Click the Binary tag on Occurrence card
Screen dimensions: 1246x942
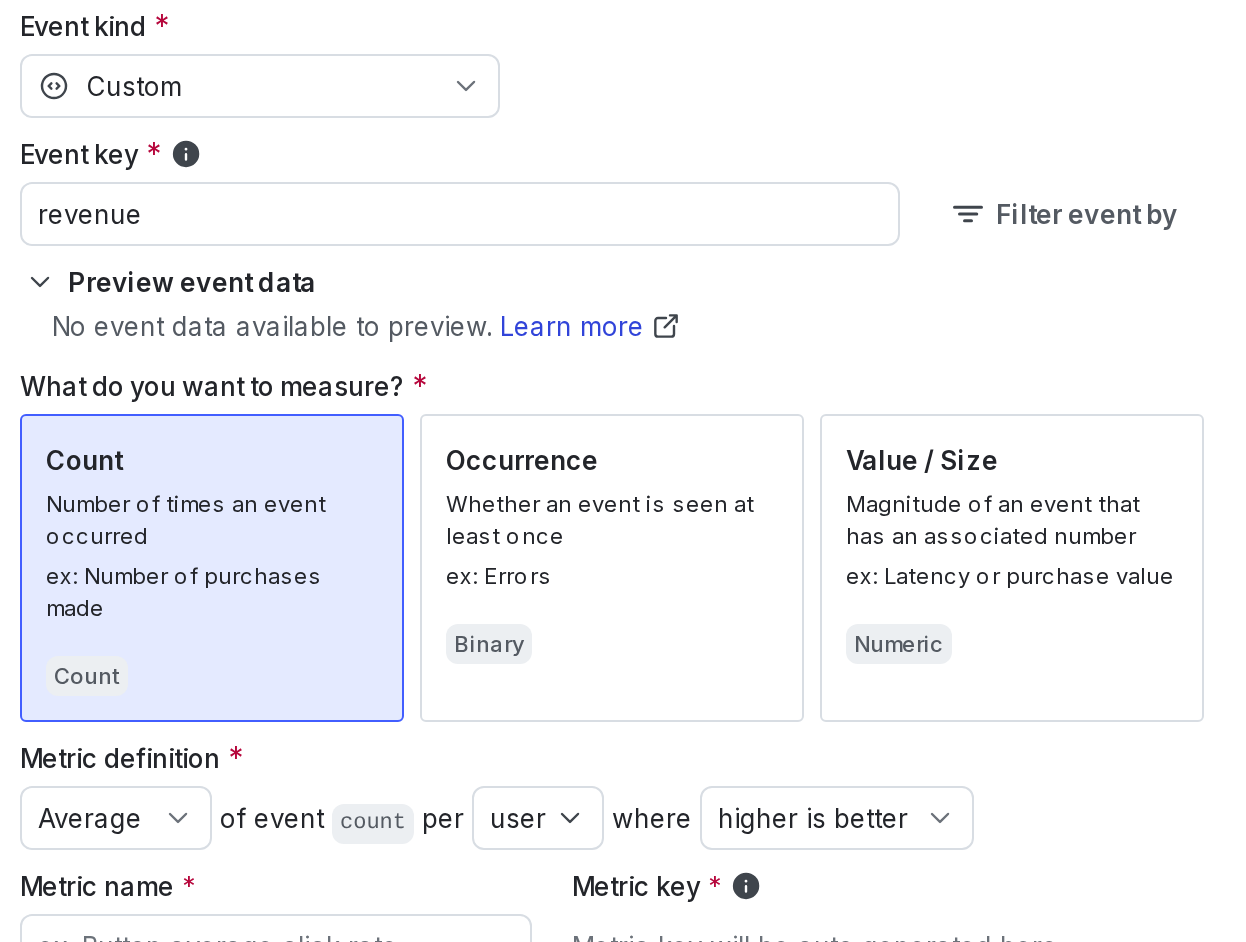[489, 644]
